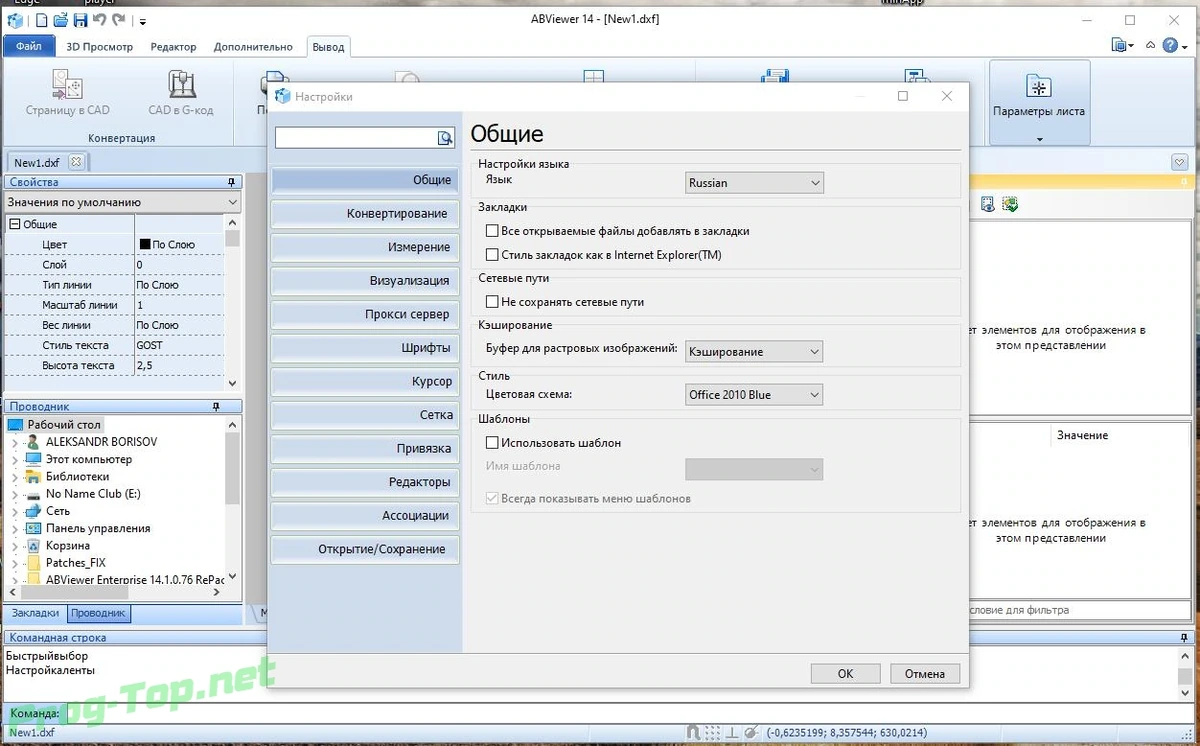Screen dimensions: 1200x746
Task: Switch to Редактор ribbon tab
Action: click(x=173, y=46)
